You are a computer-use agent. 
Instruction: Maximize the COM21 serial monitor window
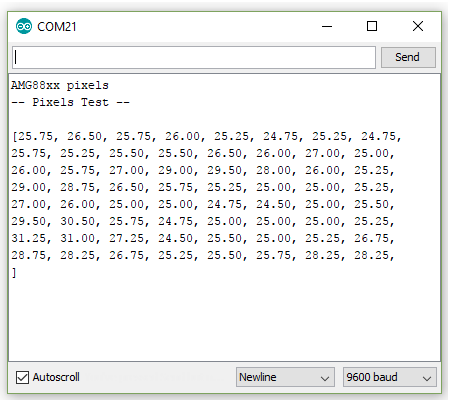pos(372,26)
